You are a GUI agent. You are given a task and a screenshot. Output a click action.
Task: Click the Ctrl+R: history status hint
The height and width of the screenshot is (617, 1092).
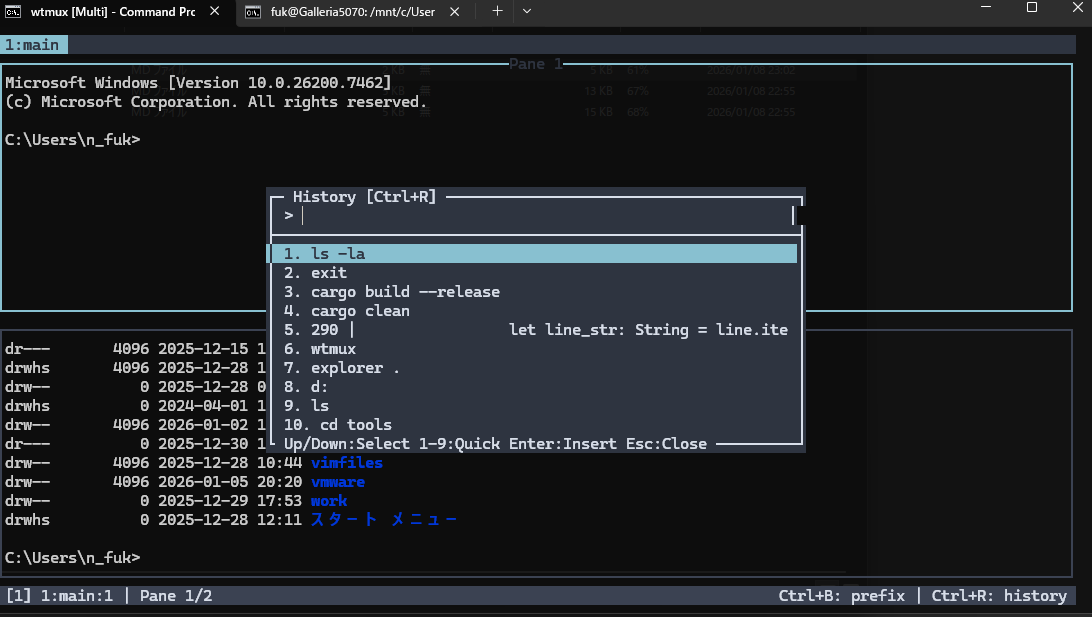pyautogui.click(x=999, y=596)
